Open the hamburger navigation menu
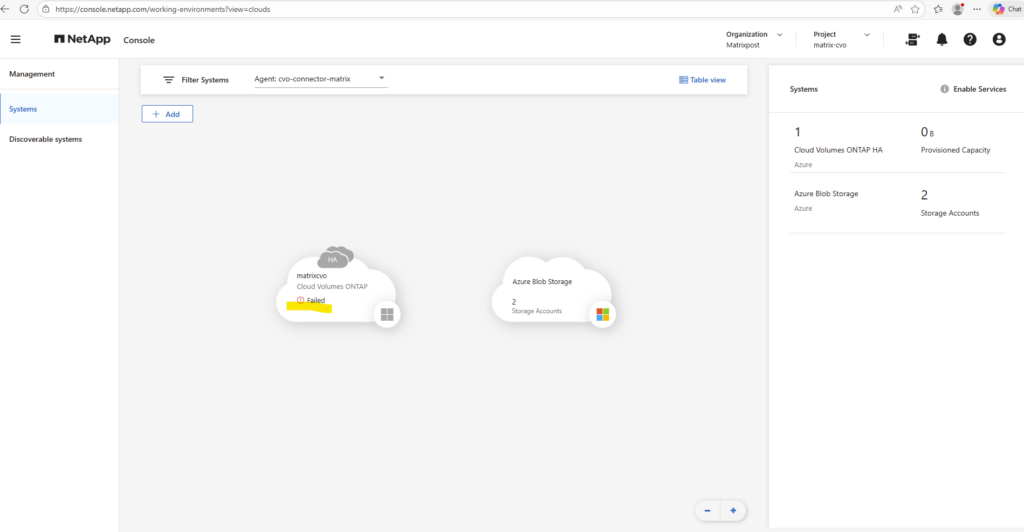 point(15,40)
